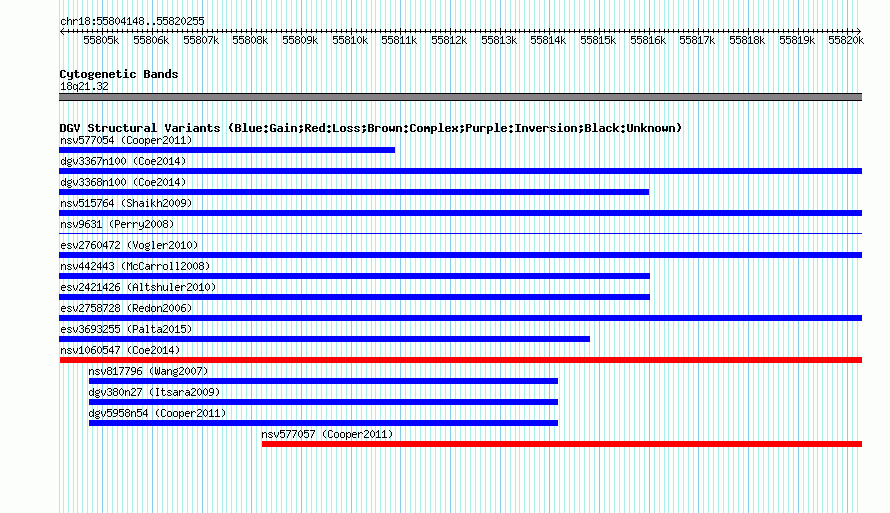This screenshot has width=890, height=513.
Task: Click the chr18:55804148..55820255 coordinates text
Action: (132, 21)
